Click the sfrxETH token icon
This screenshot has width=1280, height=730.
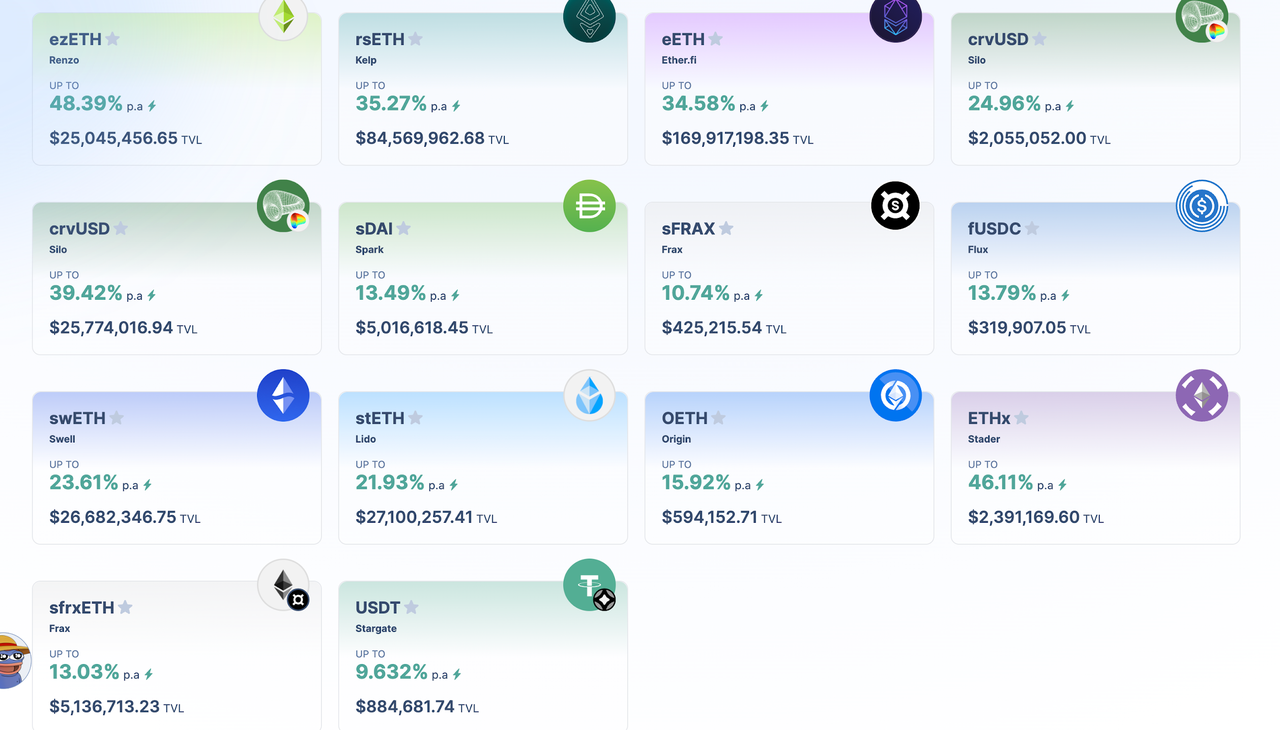[x=284, y=585]
